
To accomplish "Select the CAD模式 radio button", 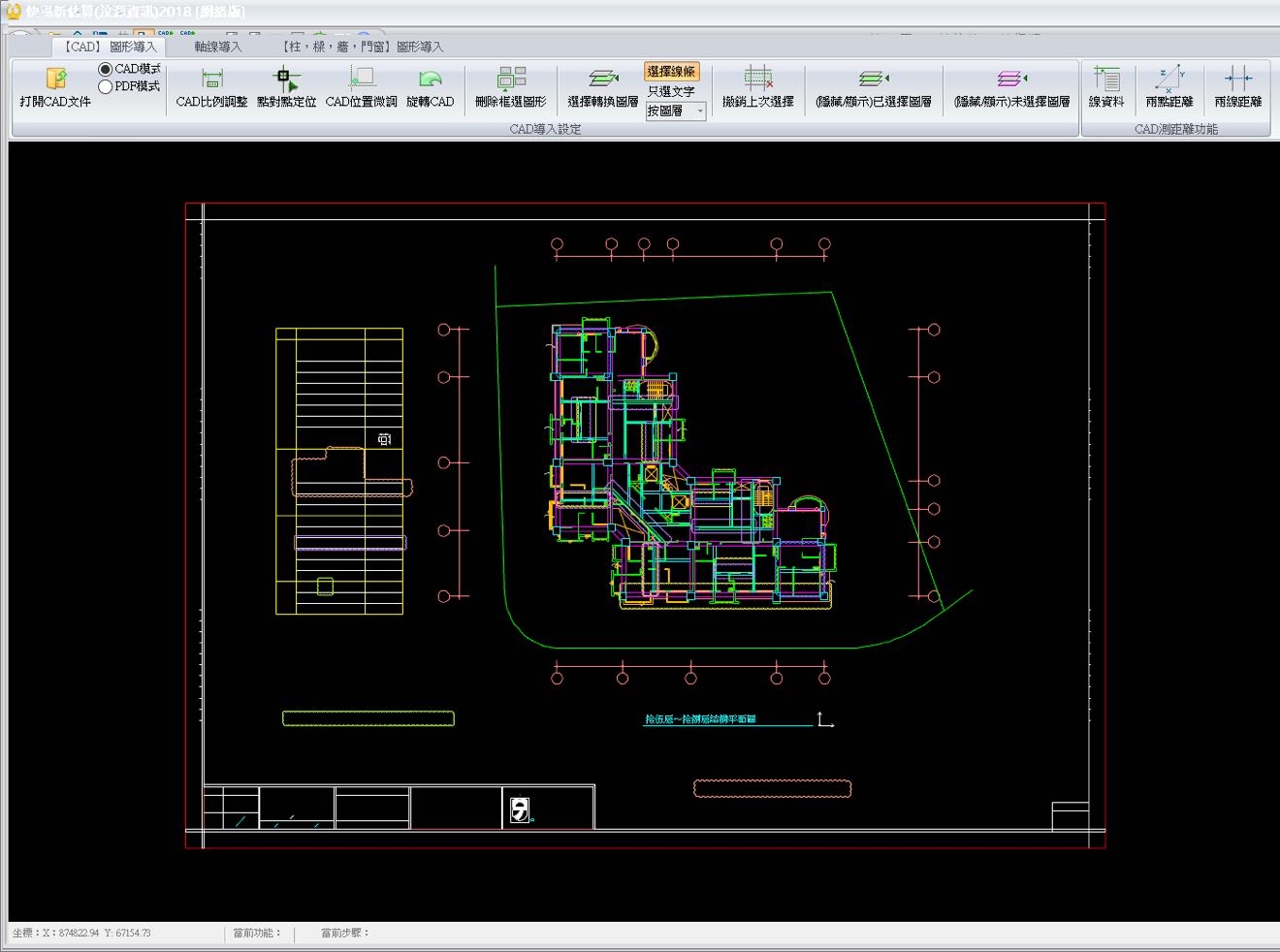I will coord(106,70).
